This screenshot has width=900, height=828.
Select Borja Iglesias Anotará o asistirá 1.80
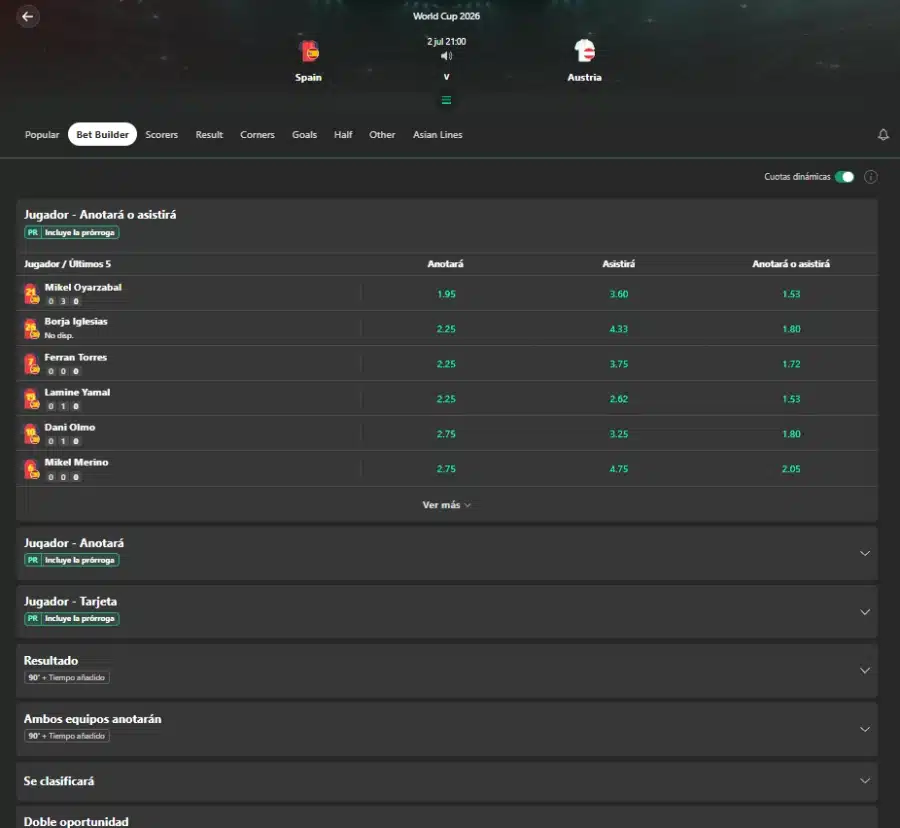pos(791,329)
